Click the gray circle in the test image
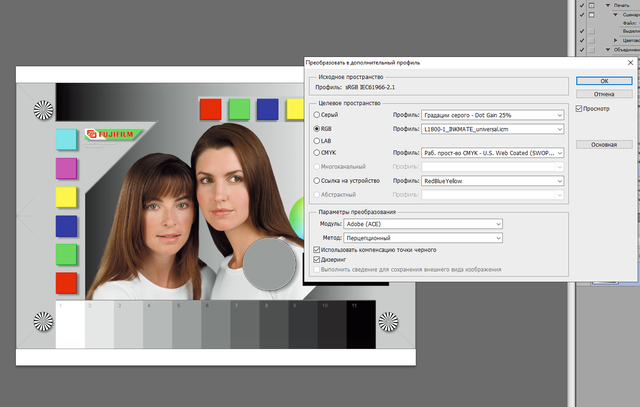This screenshot has width=640, height=407. click(x=269, y=264)
